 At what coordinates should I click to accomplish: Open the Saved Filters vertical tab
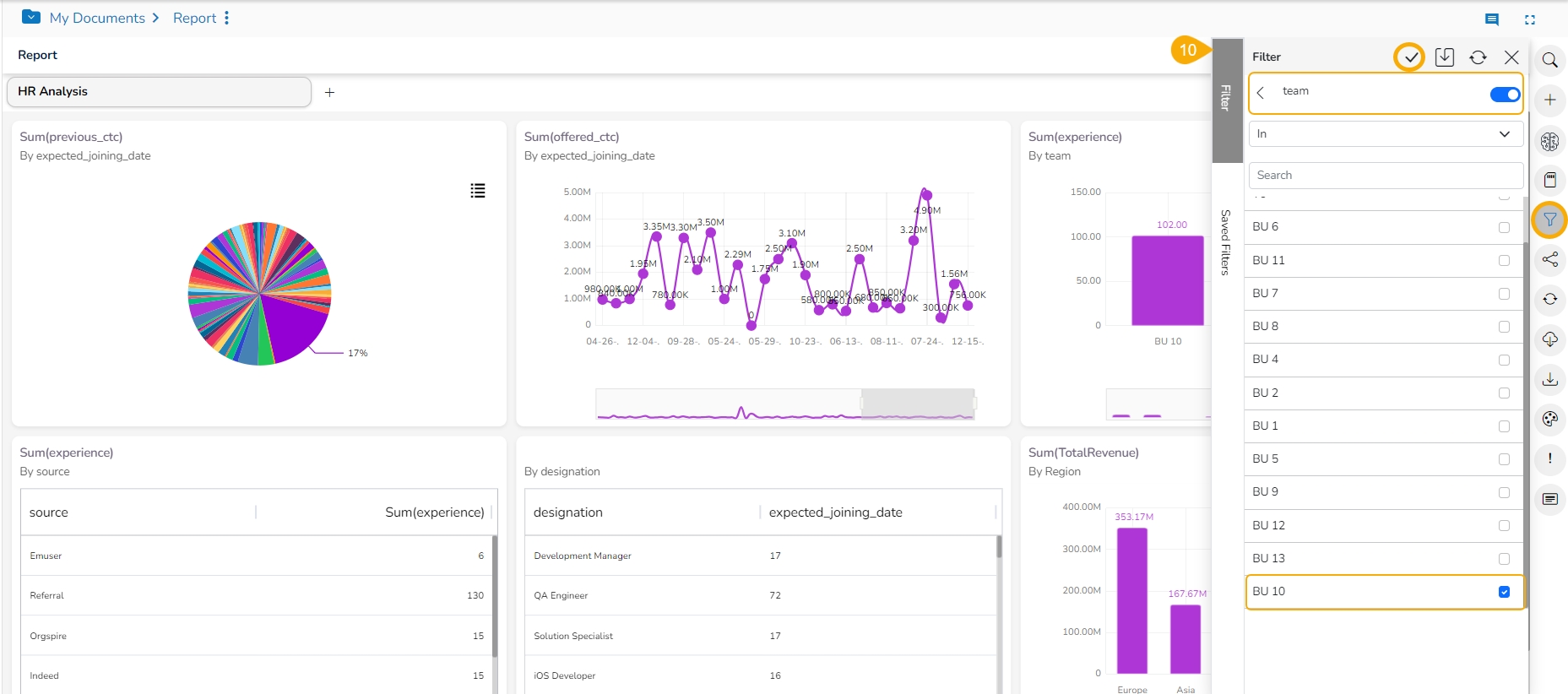point(1225,242)
